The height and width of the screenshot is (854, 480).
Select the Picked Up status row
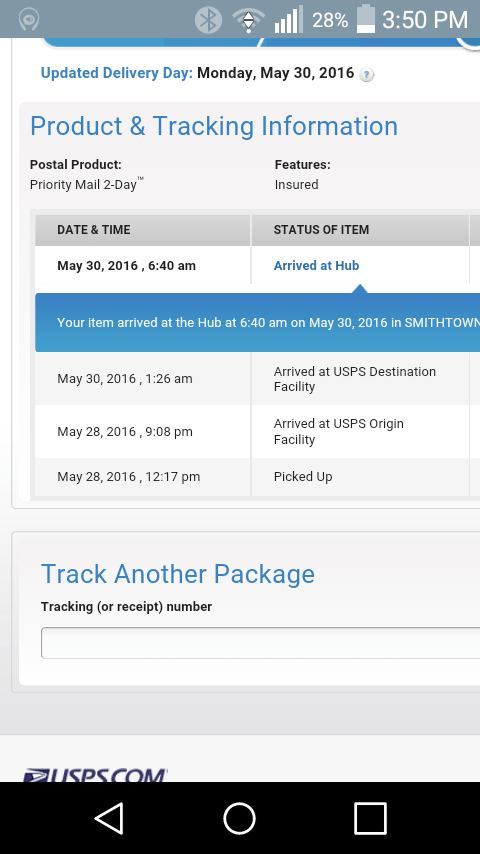257,477
